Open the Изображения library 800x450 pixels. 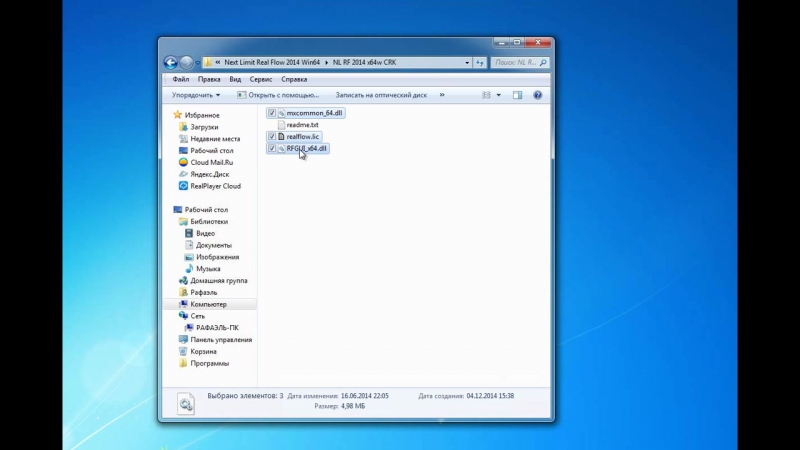click(217, 257)
